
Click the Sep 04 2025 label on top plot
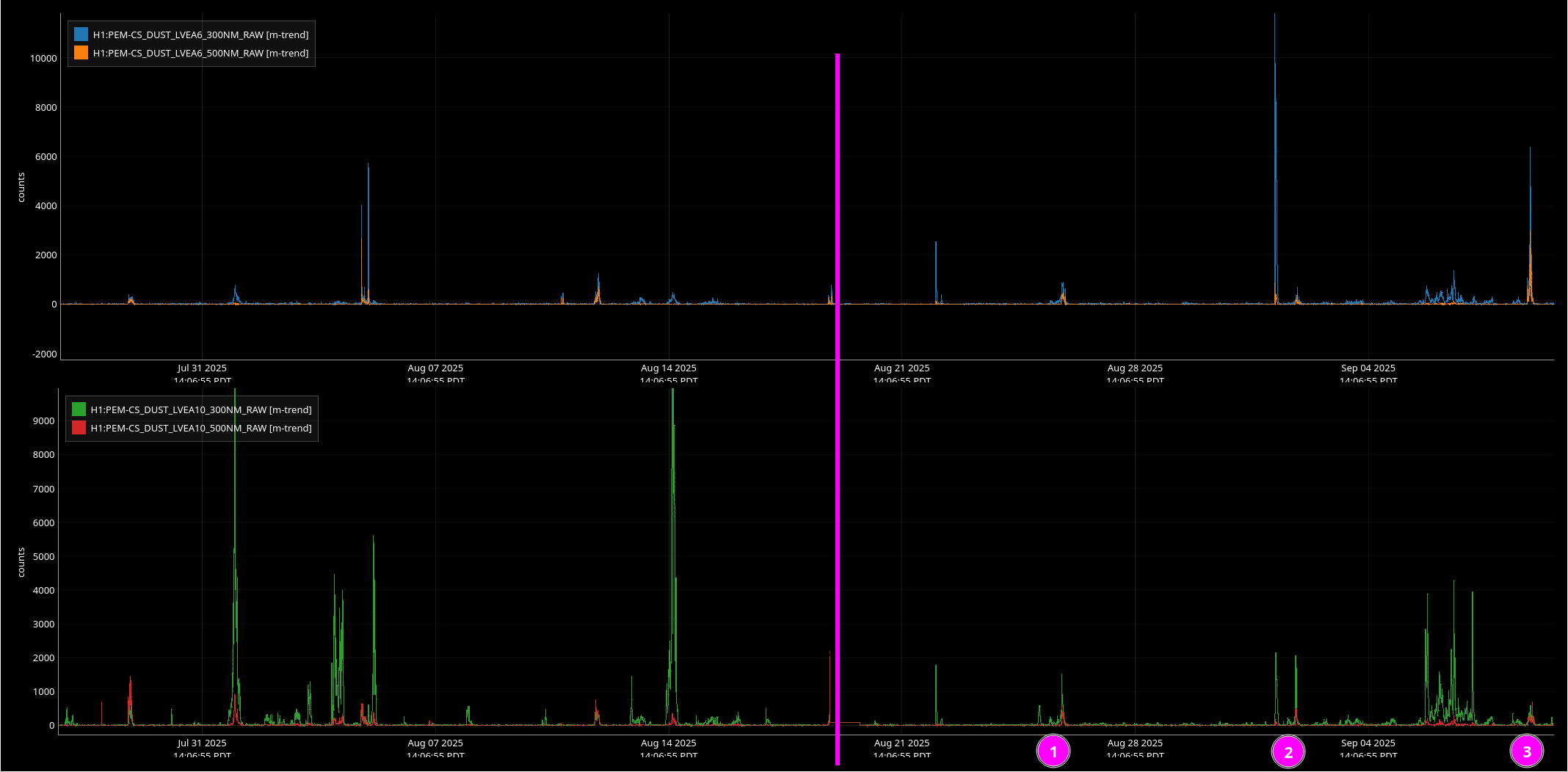(1368, 368)
